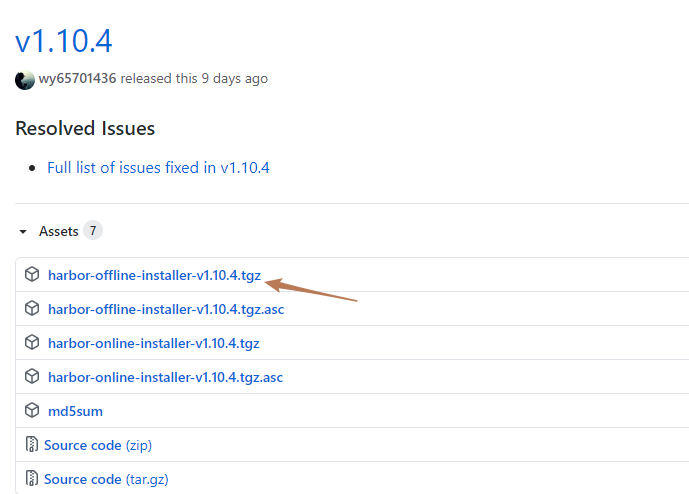Download harbor-offline-installer-v1.10.4.tgz.asc
689x494 pixels.
166,309
